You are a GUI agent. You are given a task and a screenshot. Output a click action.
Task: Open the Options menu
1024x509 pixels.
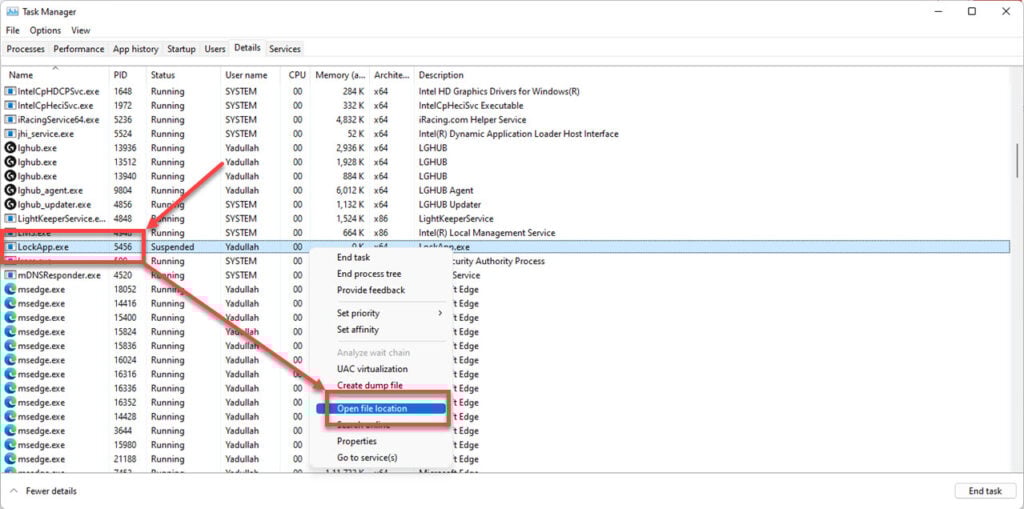(x=45, y=30)
